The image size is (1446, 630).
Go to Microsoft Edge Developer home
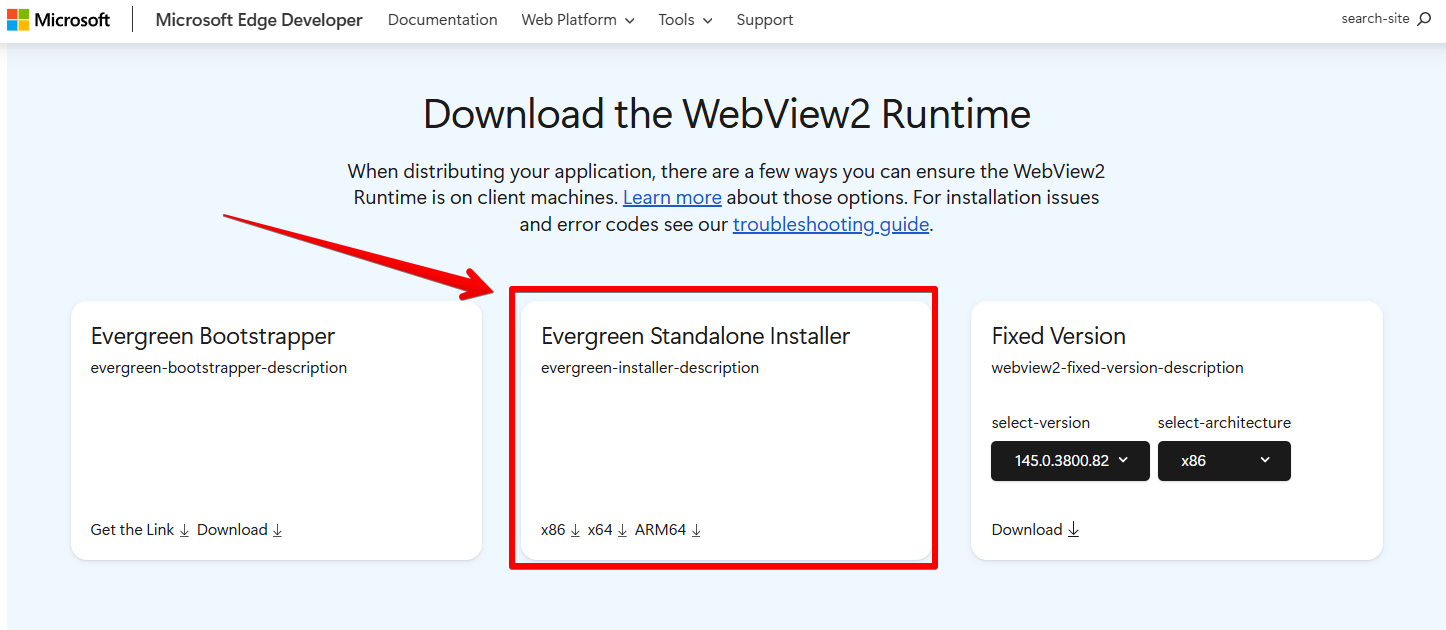[x=259, y=20]
